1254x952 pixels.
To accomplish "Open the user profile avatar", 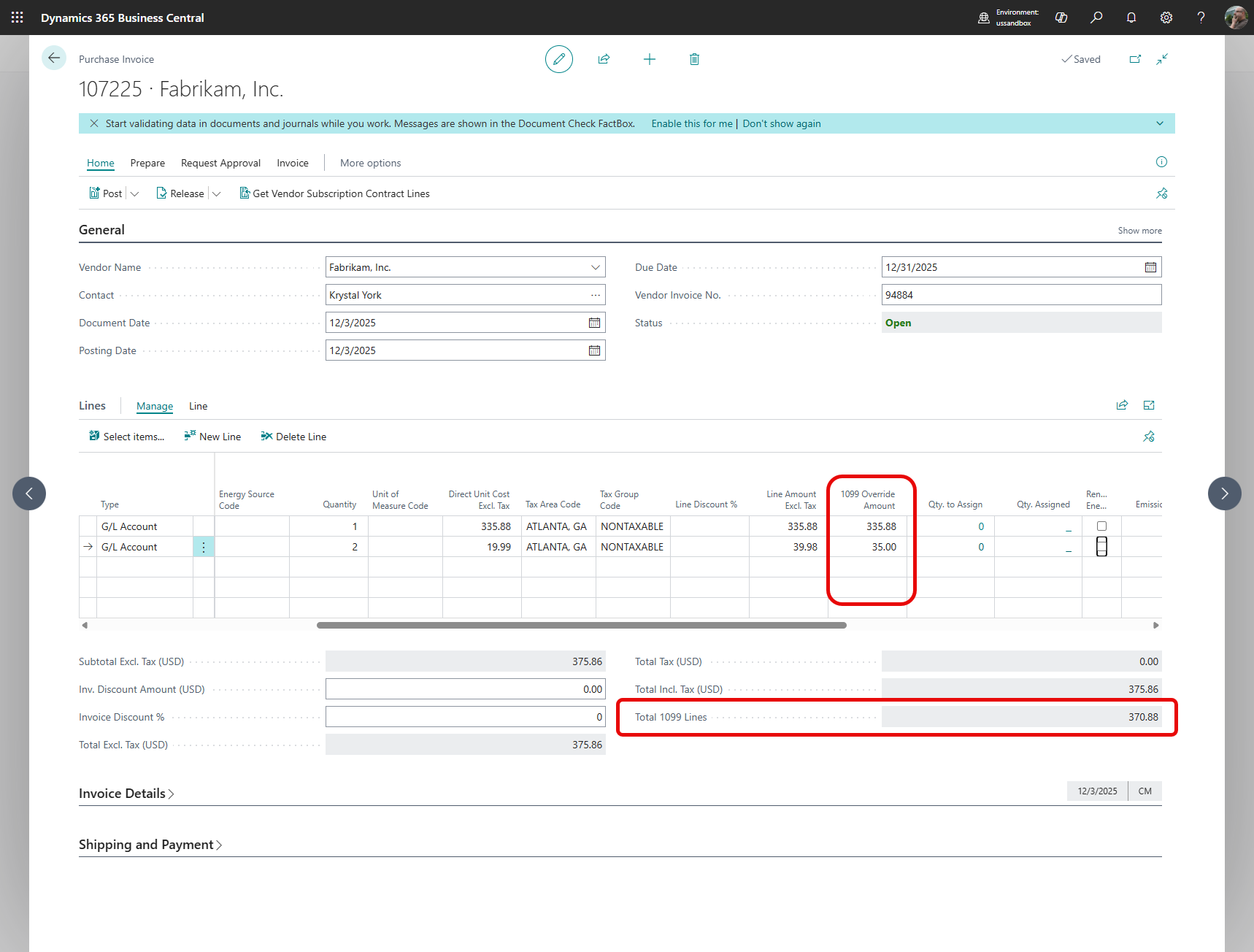I will pyautogui.click(x=1236, y=18).
